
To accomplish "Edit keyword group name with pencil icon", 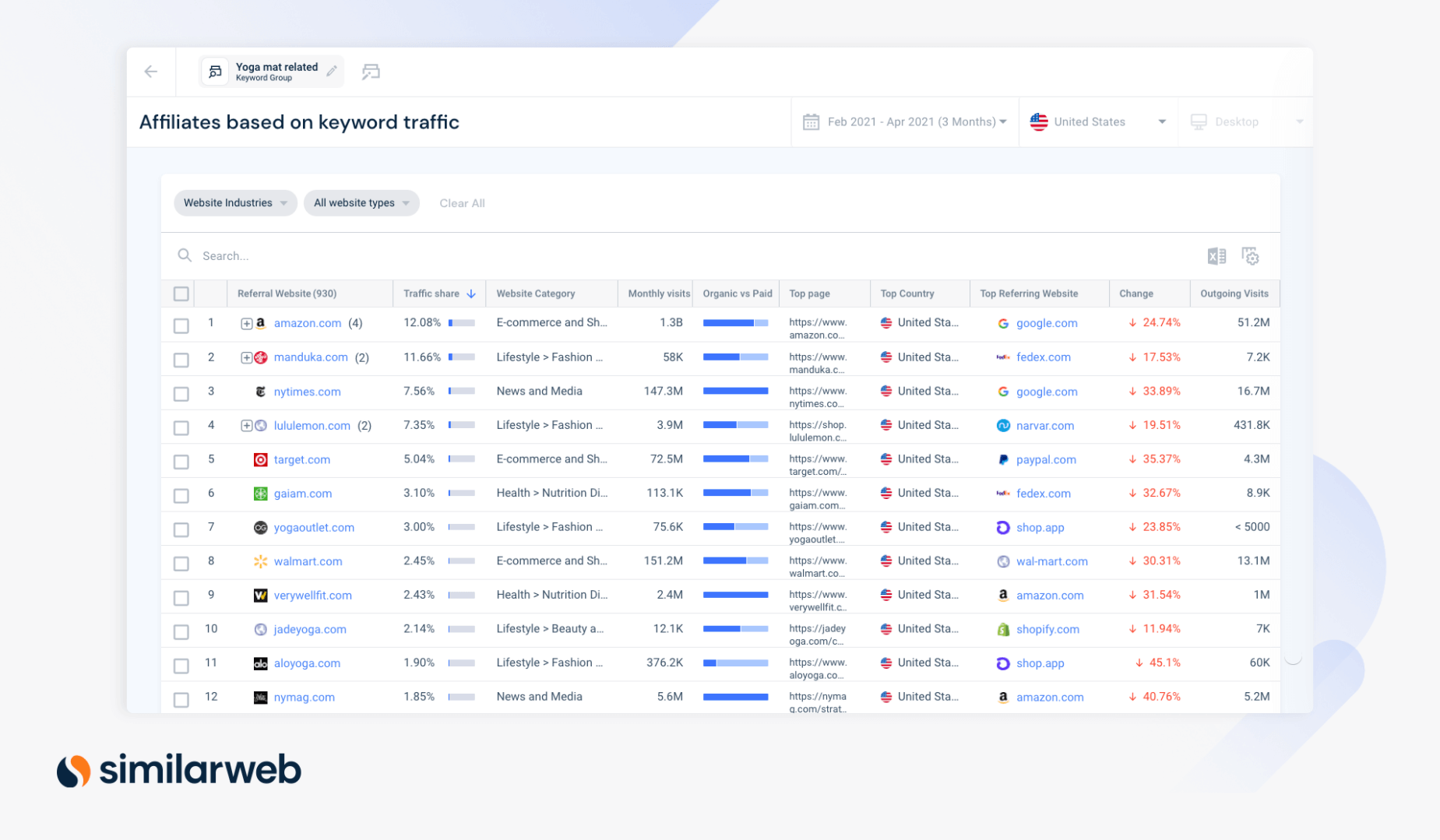I will pyautogui.click(x=332, y=72).
